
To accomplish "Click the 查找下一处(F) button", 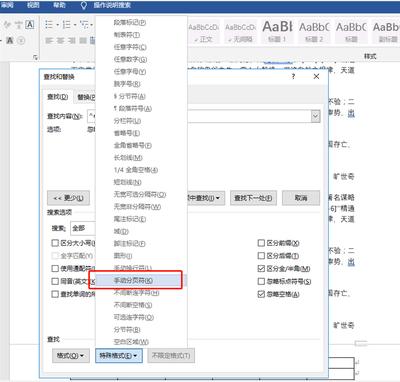I will [253, 198].
